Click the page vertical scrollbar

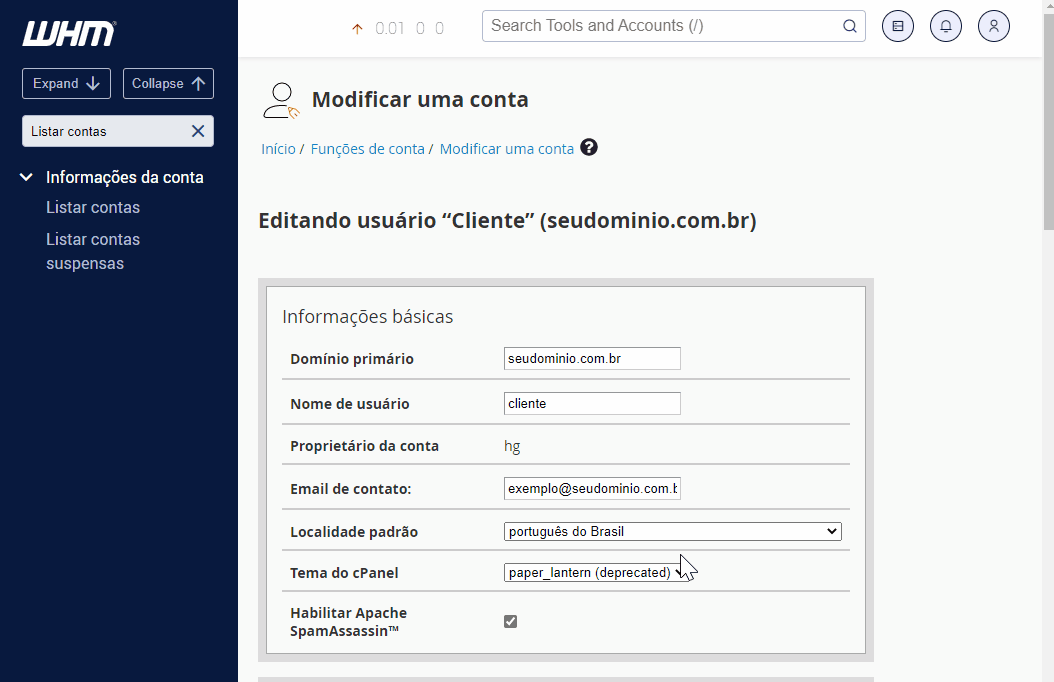[x=1048, y=121]
